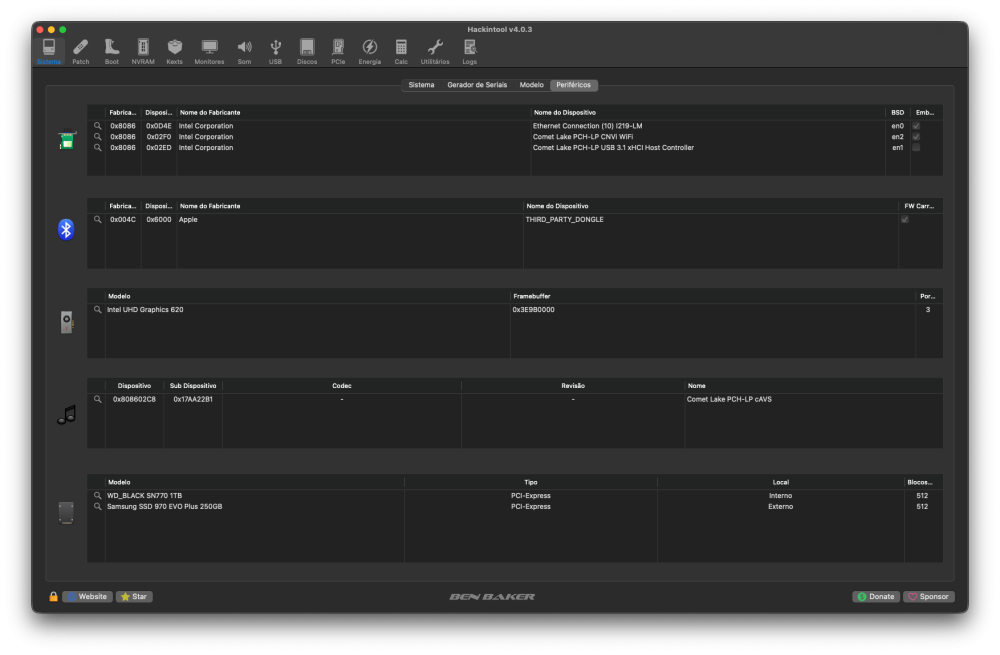The width and height of the screenshot is (1000, 655).
Task: Click magnifier for Comet Lake CNVi WiFi row
Action: [98, 136]
